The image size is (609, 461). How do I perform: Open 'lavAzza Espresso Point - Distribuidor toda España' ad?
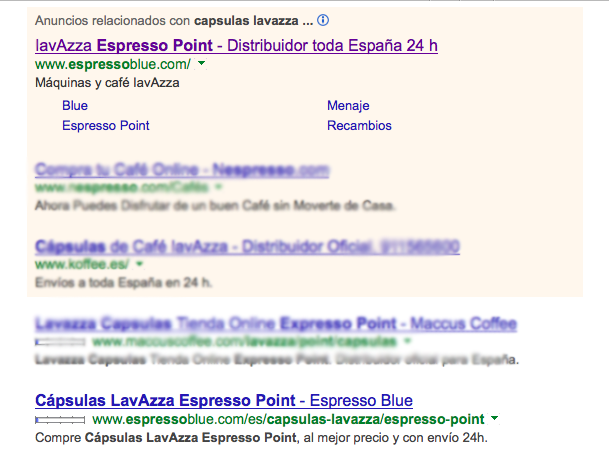click(x=236, y=45)
